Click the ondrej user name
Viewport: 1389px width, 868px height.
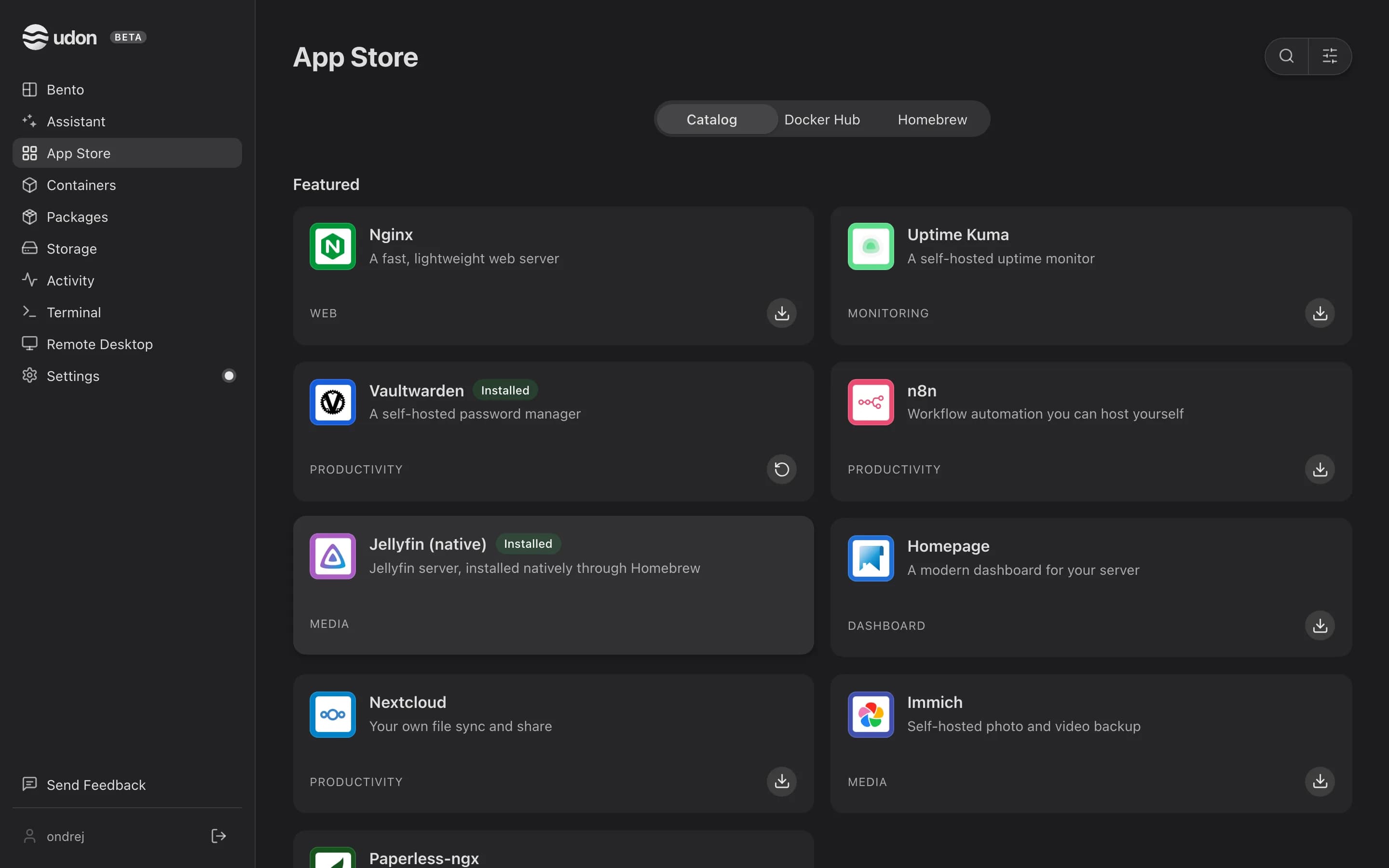pyautogui.click(x=66, y=837)
